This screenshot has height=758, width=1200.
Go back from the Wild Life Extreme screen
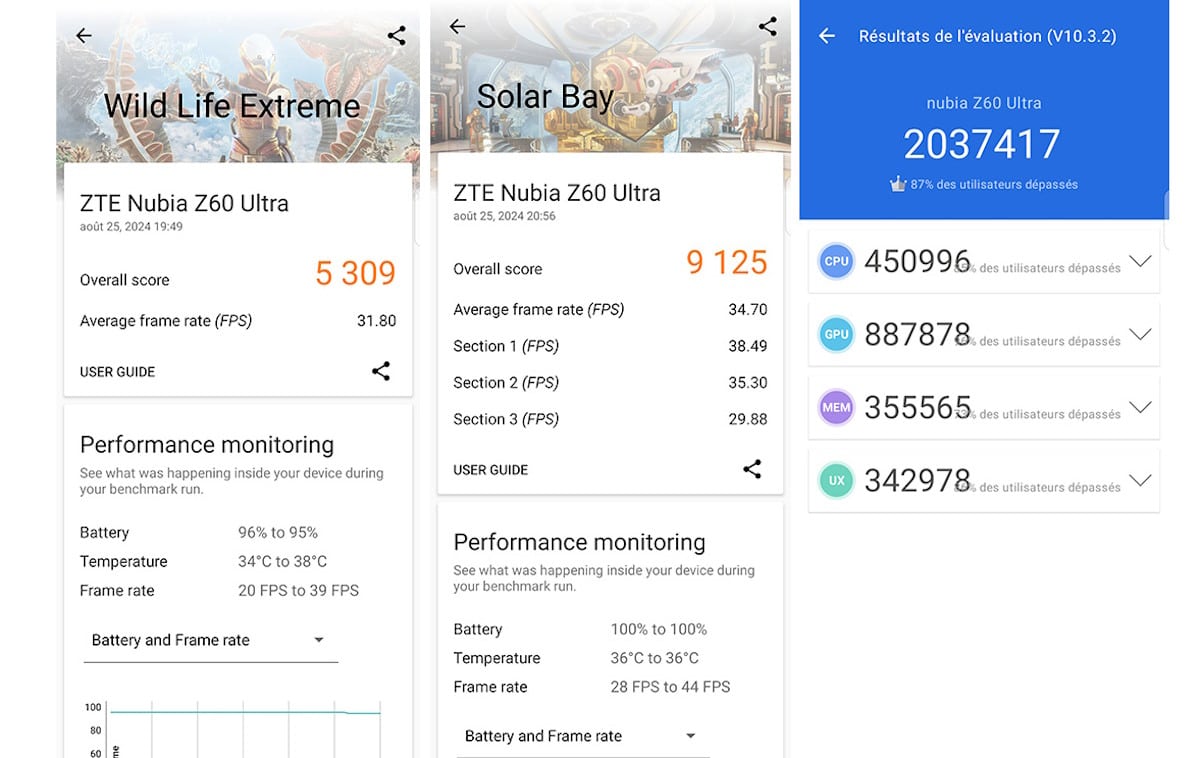pyautogui.click(x=84, y=36)
